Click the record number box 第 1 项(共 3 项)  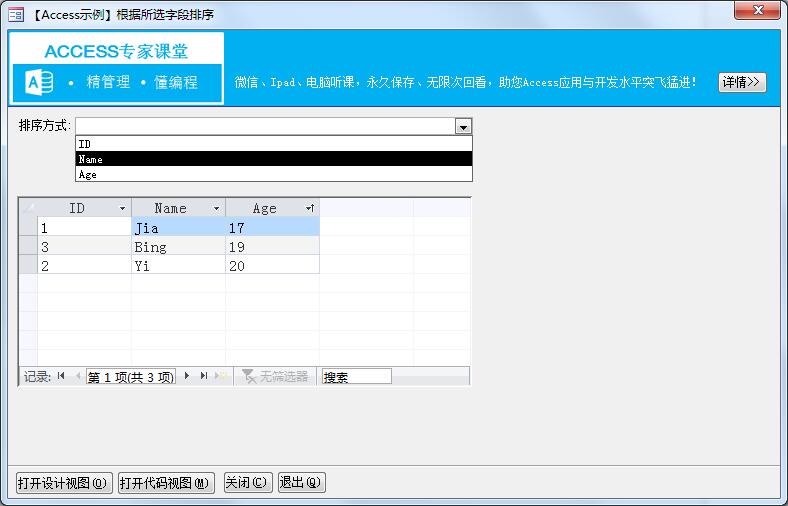[x=131, y=377]
